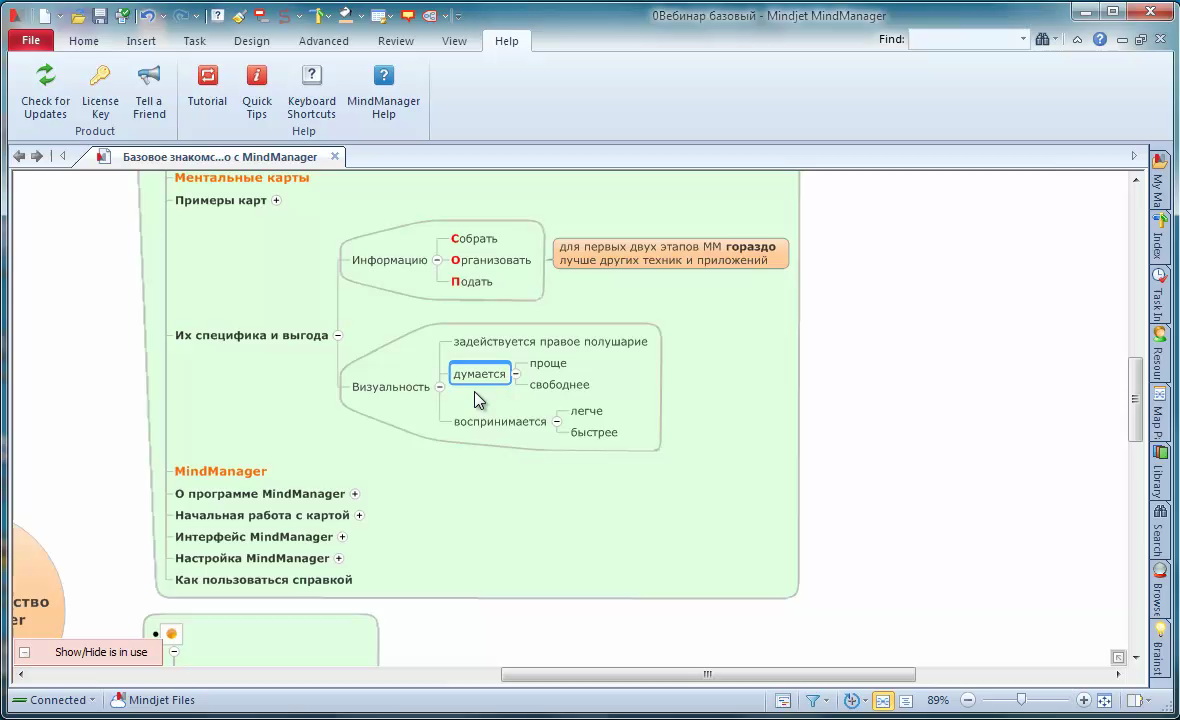
Task: Open MindManager Help
Action: pos(383,92)
